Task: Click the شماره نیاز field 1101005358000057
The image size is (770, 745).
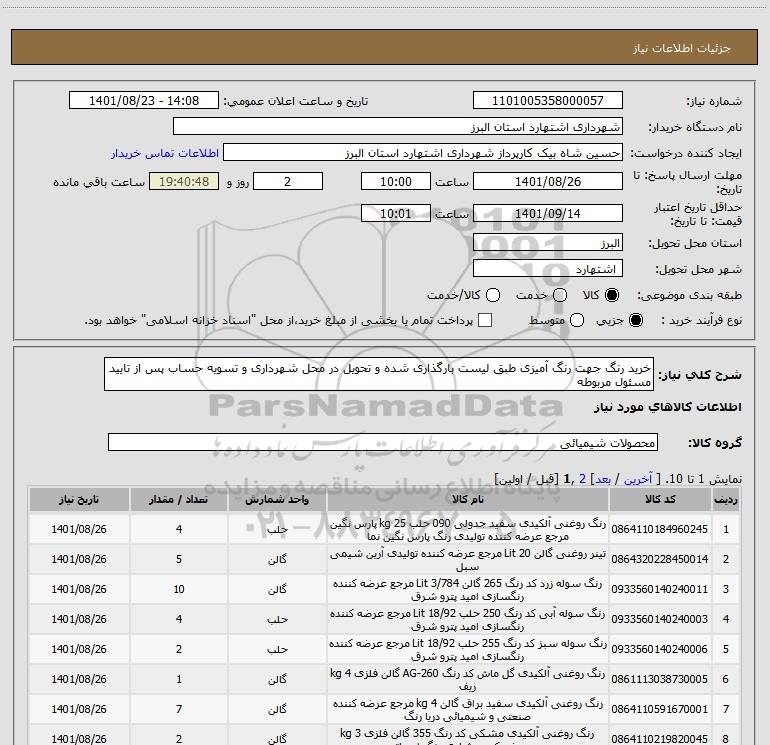Action: [x=548, y=100]
